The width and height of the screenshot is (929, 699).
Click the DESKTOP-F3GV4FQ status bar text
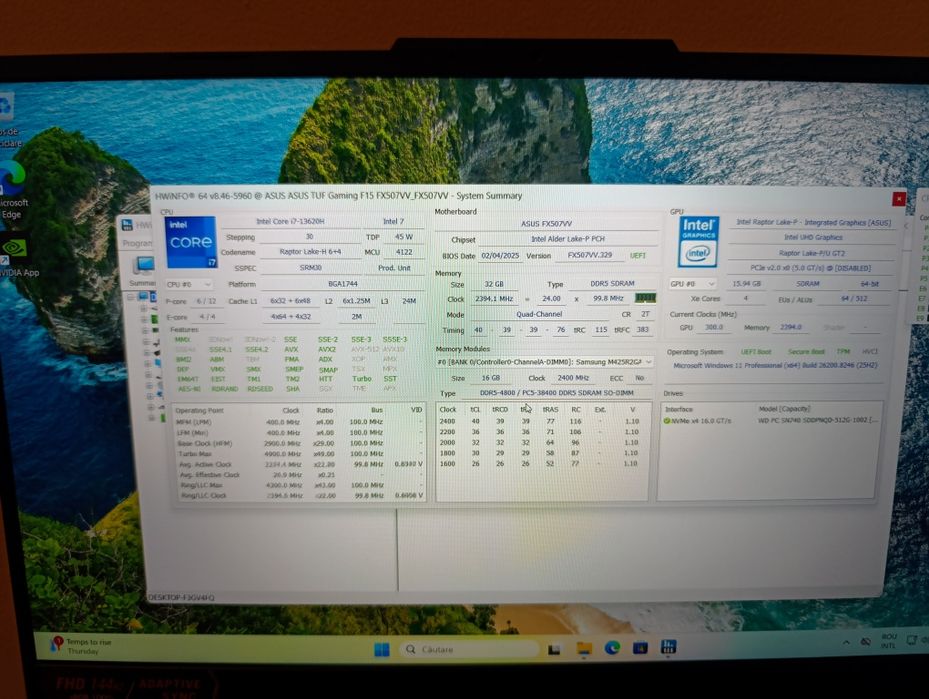pyautogui.click(x=181, y=598)
